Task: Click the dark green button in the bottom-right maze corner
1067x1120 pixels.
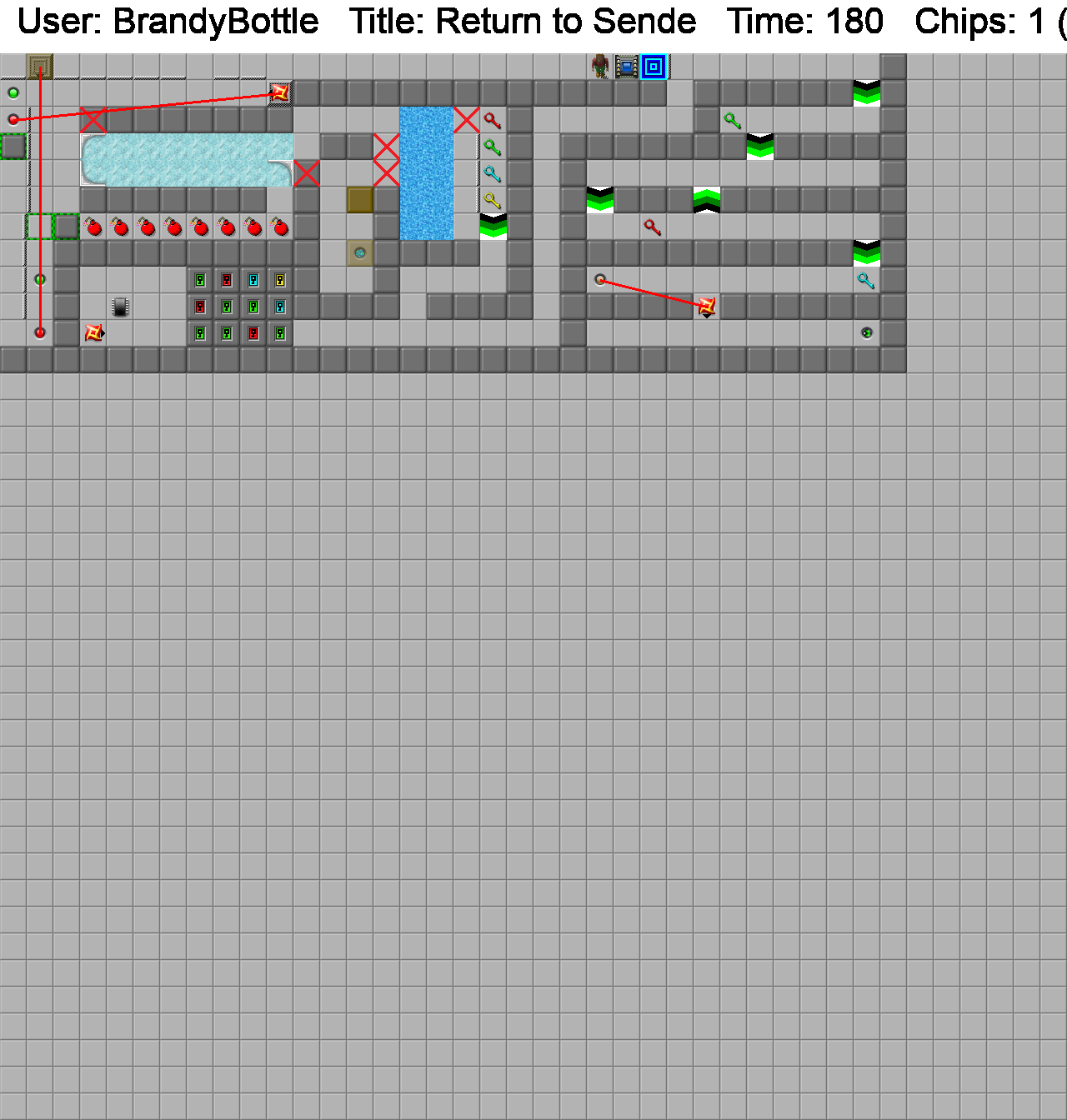Action: (x=867, y=333)
